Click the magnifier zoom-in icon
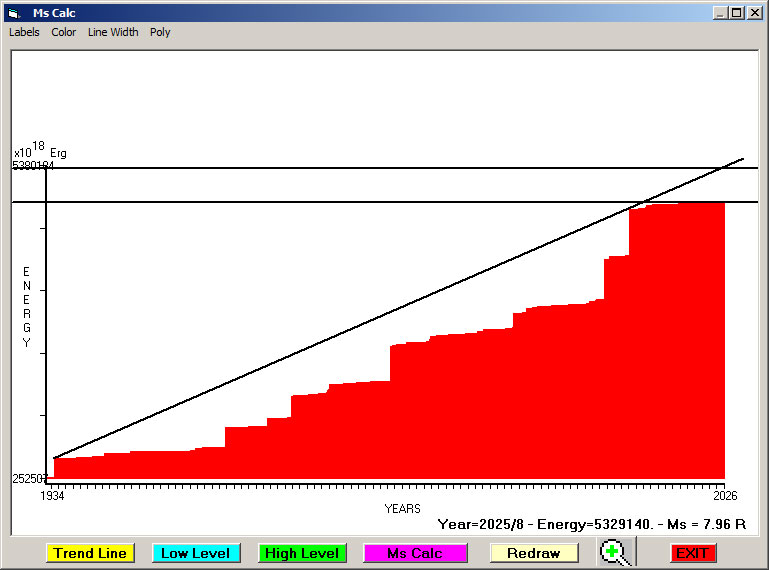The height and width of the screenshot is (570, 769). point(617,552)
